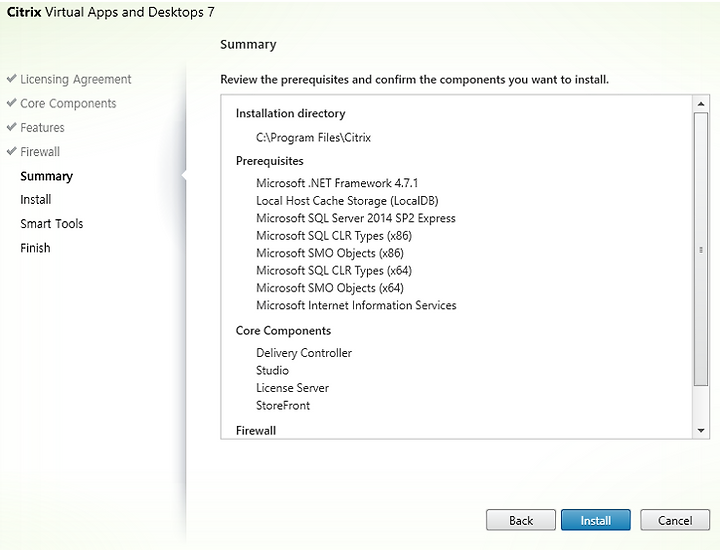Click the summary list scrollbar thumb

(x=701, y=249)
